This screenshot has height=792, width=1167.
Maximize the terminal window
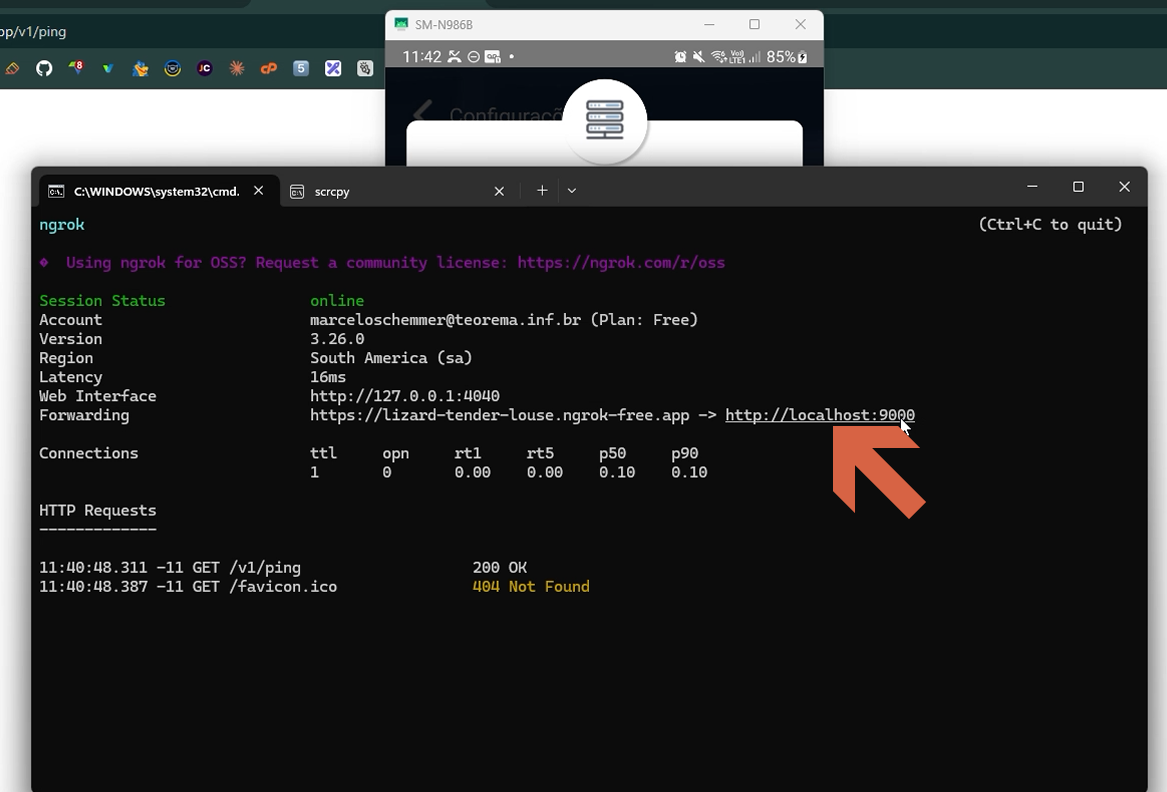pyautogui.click(x=1078, y=187)
